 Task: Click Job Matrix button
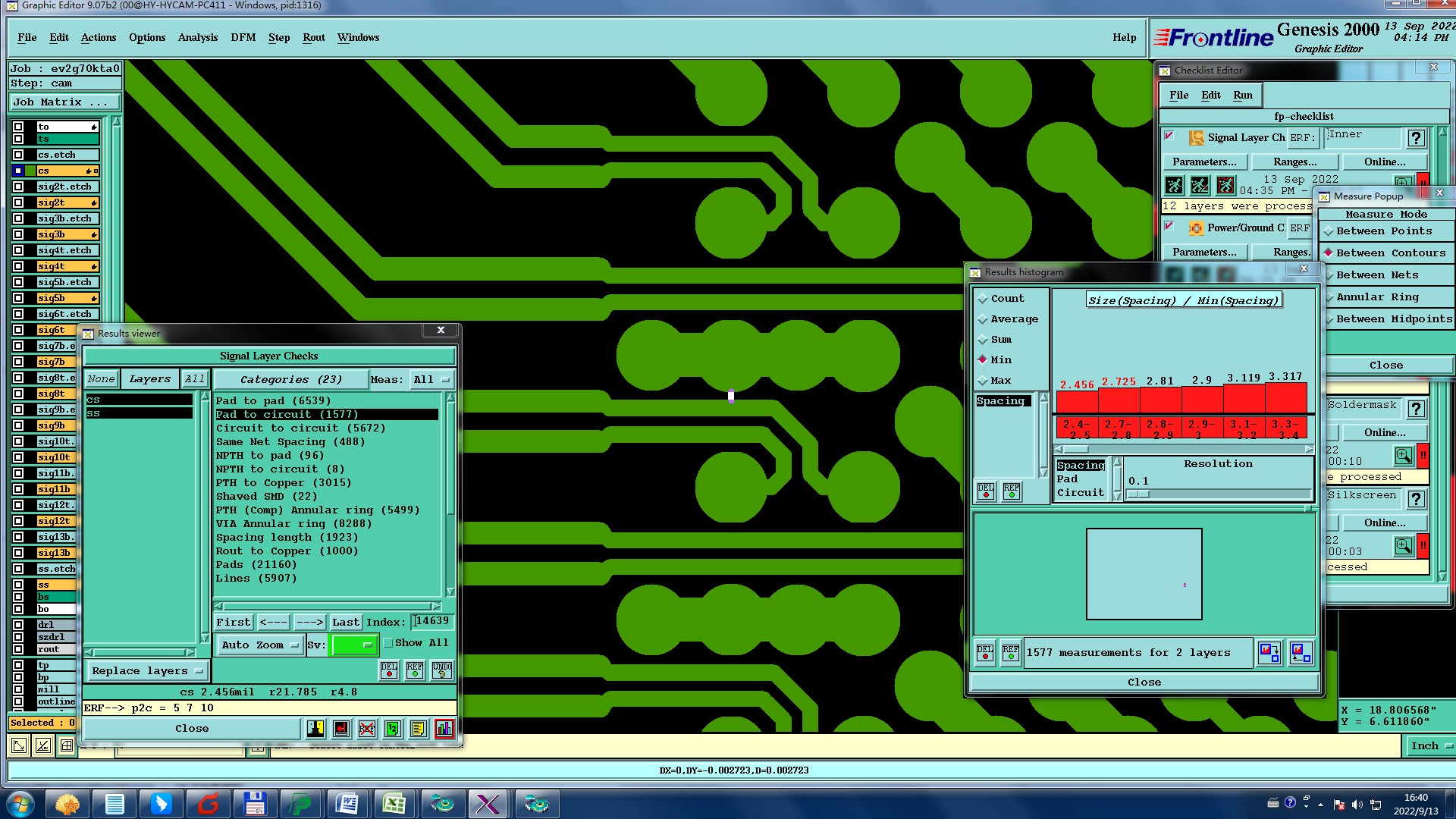click(64, 102)
